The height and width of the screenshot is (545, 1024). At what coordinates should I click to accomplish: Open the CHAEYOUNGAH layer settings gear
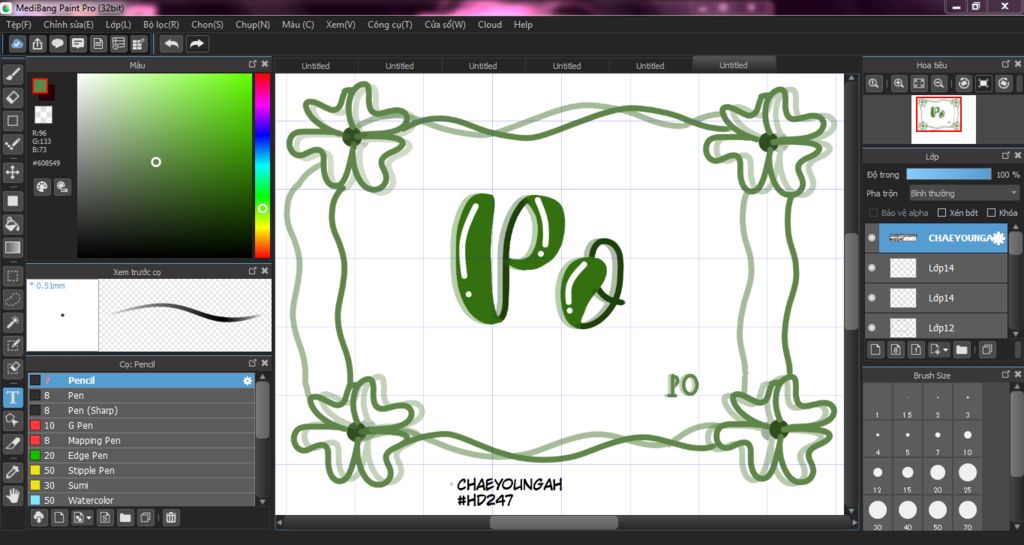tap(999, 238)
